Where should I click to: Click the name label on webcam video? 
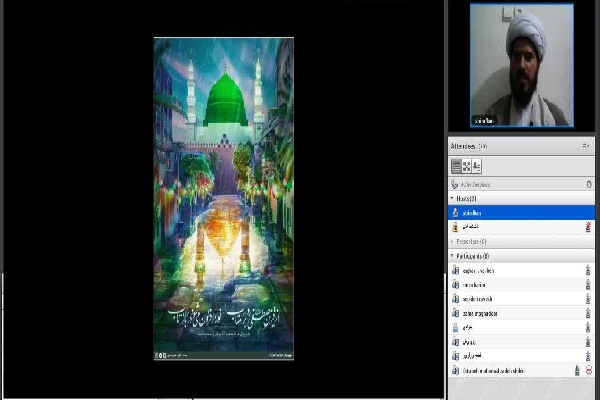coord(484,121)
